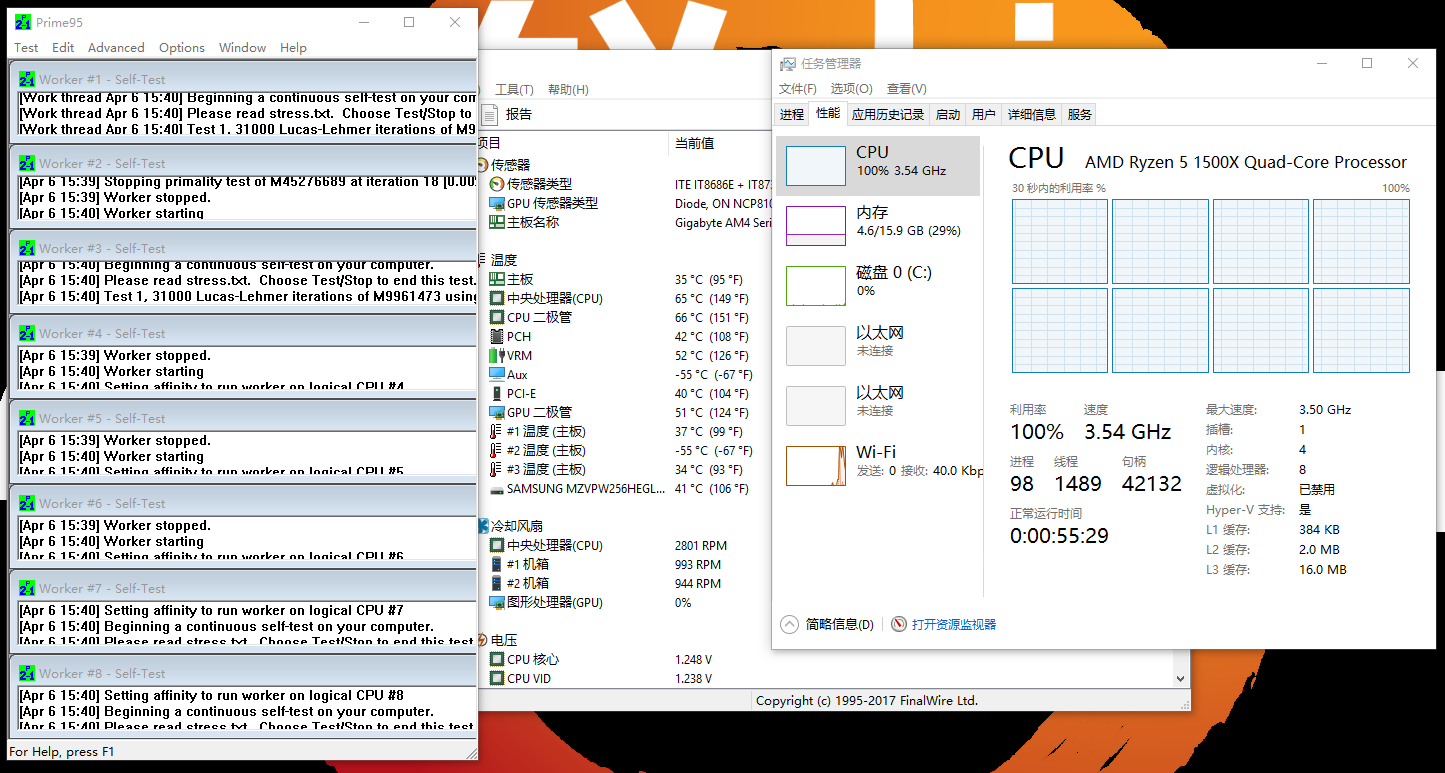The height and width of the screenshot is (773, 1445).
Task: Switch to the 应用历史记录 tab
Action: tap(888, 114)
